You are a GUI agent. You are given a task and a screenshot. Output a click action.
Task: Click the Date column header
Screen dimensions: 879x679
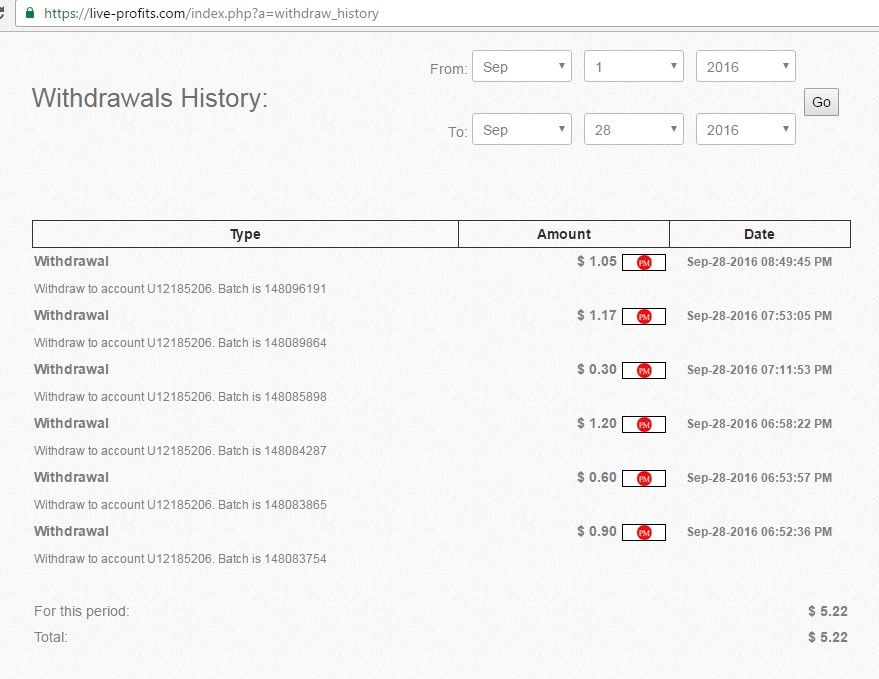(760, 234)
